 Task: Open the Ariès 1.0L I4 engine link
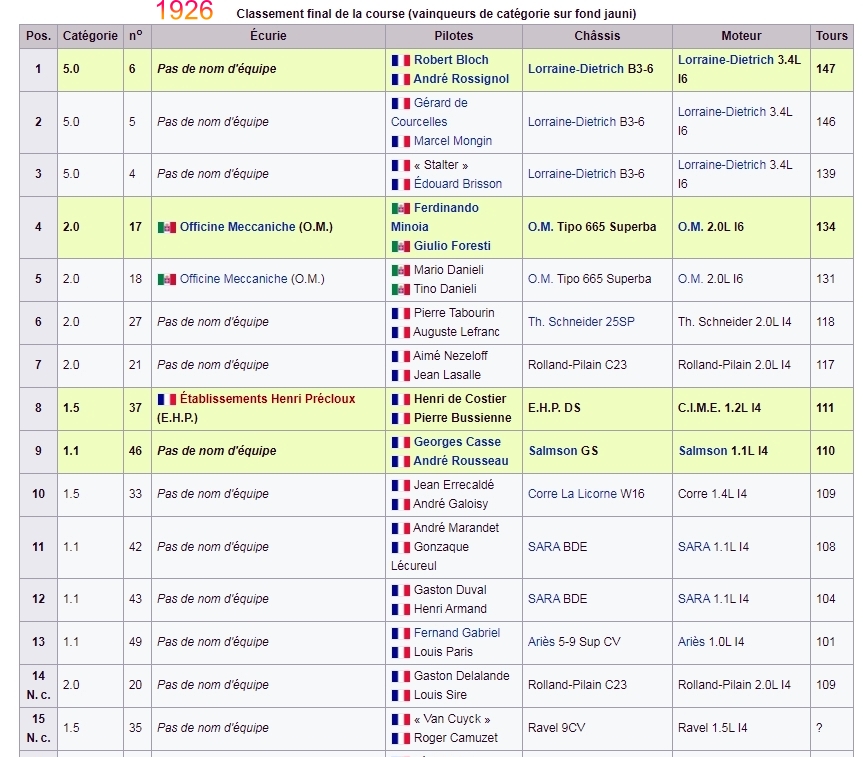pyautogui.click(x=691, y=641)
